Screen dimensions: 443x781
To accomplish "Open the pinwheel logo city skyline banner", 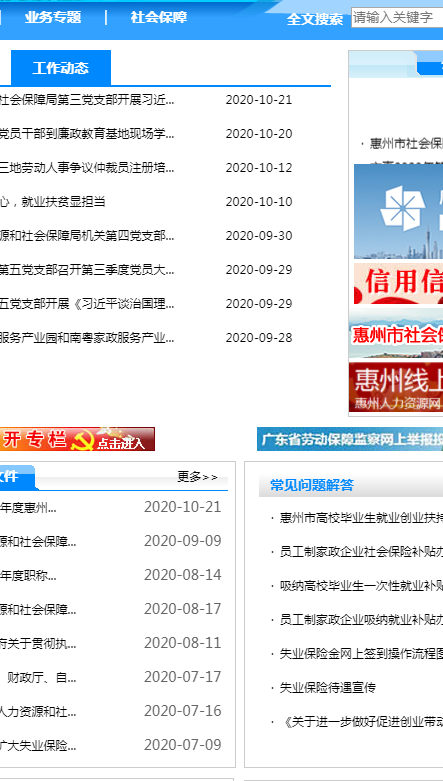I will click(398, 211).
